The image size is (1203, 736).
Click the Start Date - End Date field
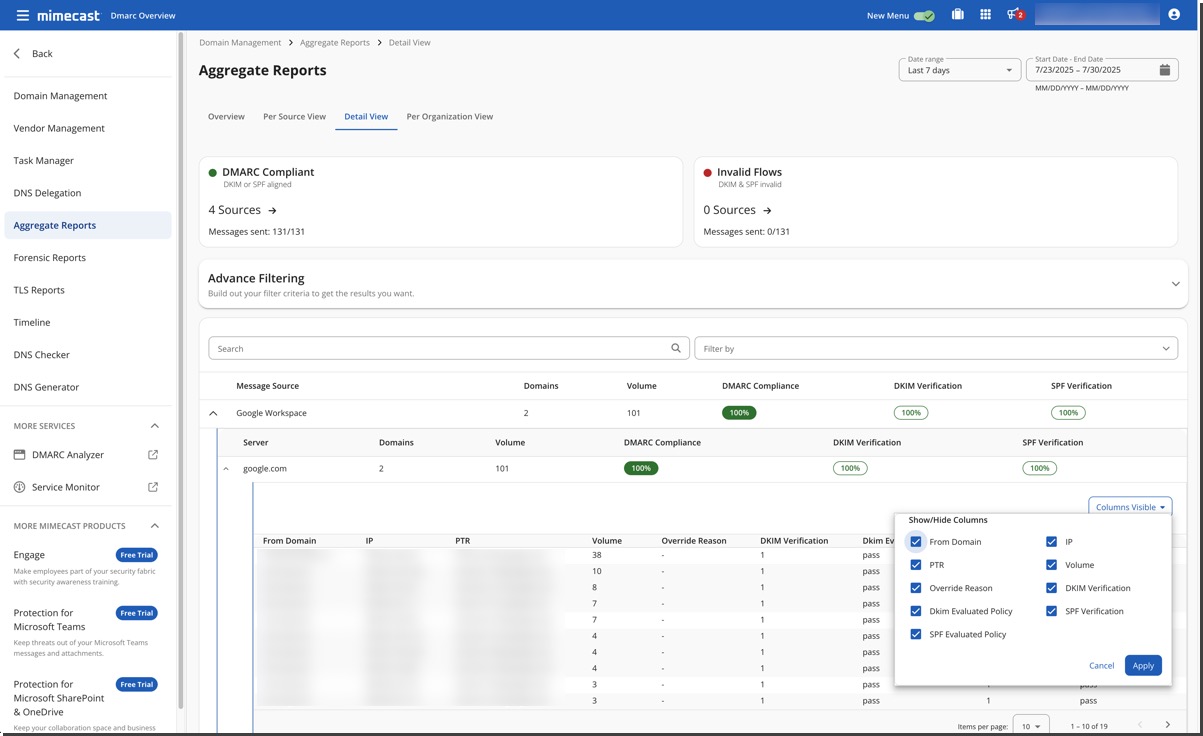coord(1103,70)
